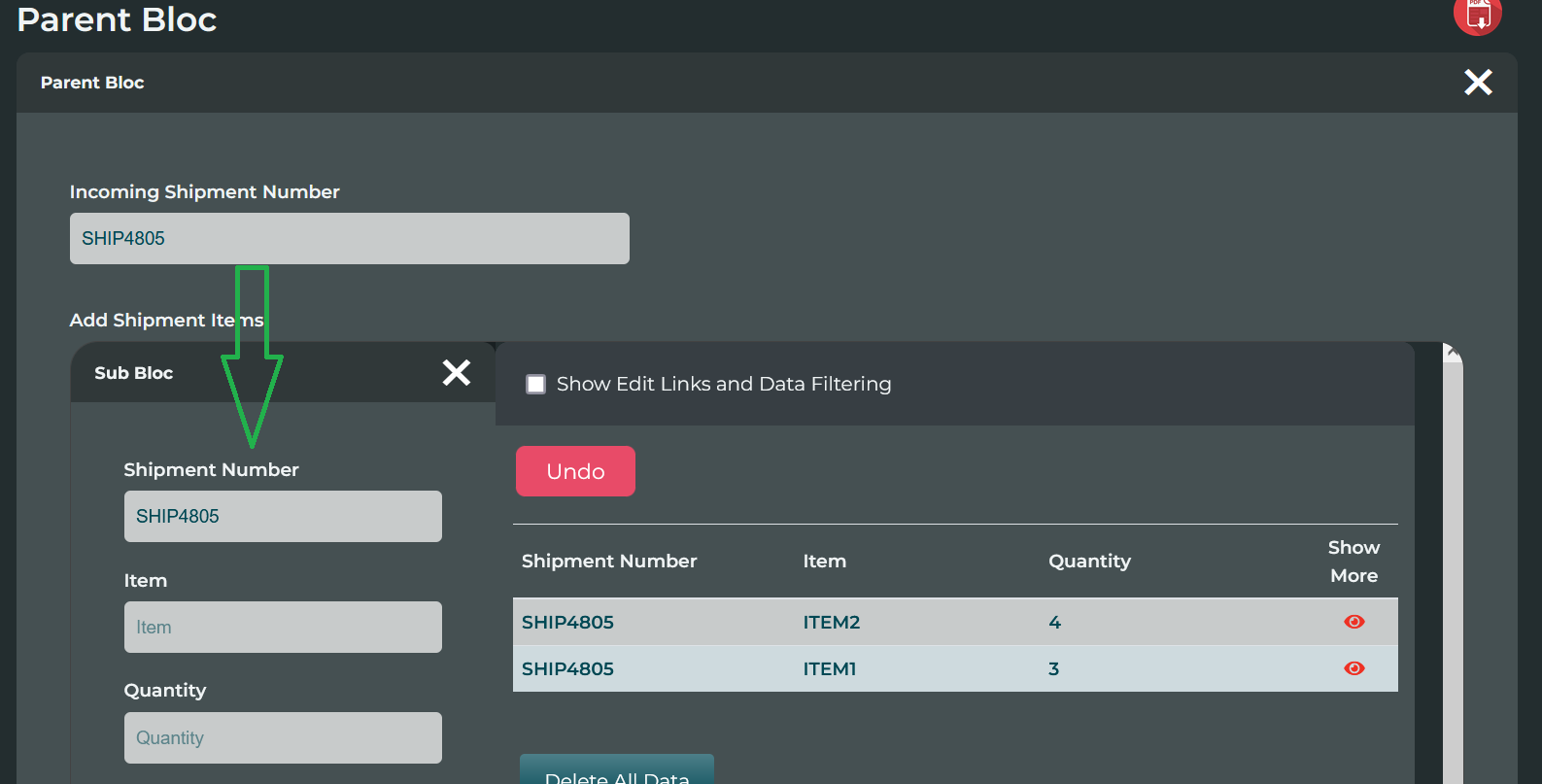The width and height of the screenshot is (1542, 784).
Task: Click the Parent Bloc panel header title
Action: click(x=92, y=83)
